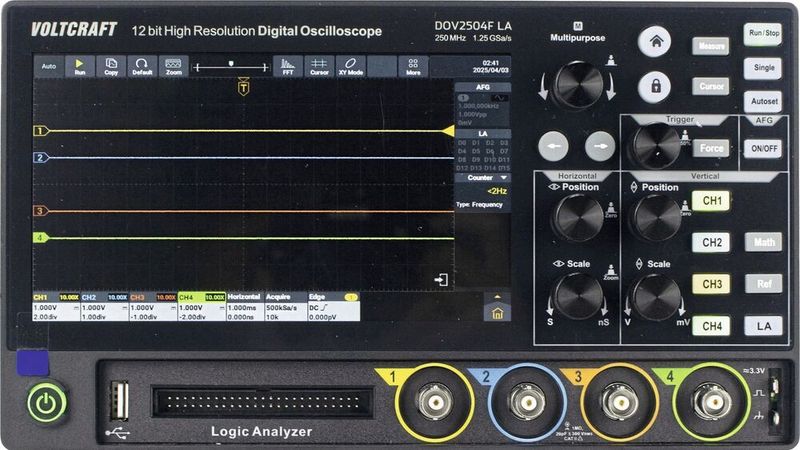
Task: Push the Single button
Action: point(763,68)
